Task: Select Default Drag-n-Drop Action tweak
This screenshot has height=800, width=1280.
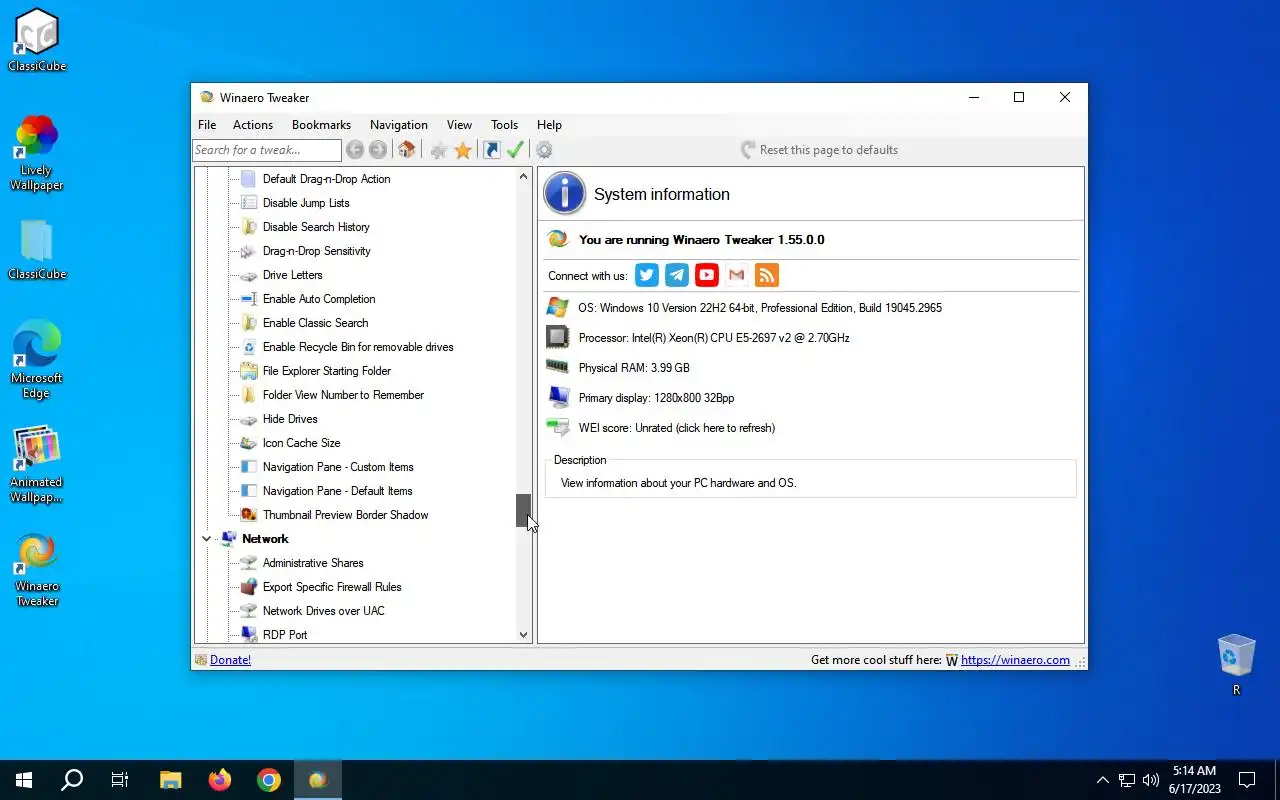Action: click(x=326, y=179)
